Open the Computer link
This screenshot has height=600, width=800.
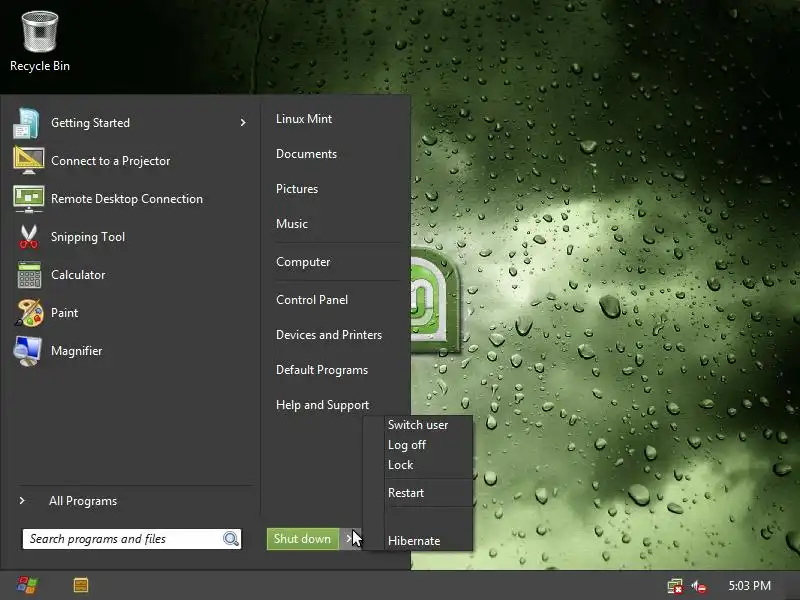pos(303,262)
